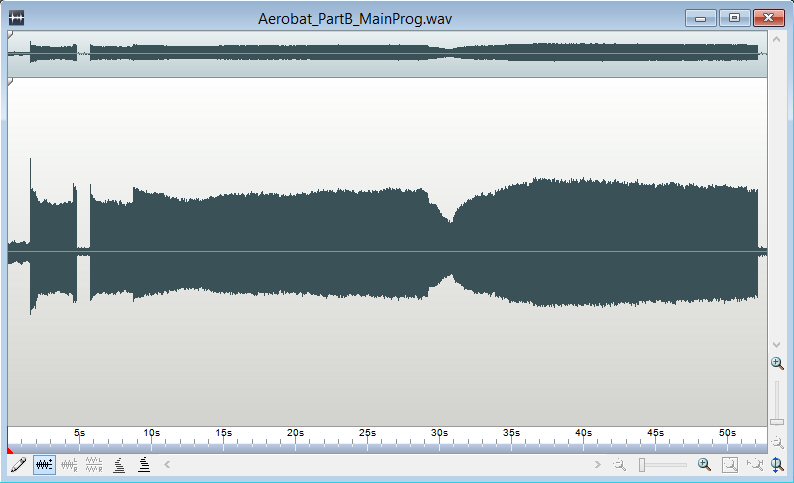The image size is (794, 483).
Task: Click the 45s mark on time ruler
Action: 655,433
